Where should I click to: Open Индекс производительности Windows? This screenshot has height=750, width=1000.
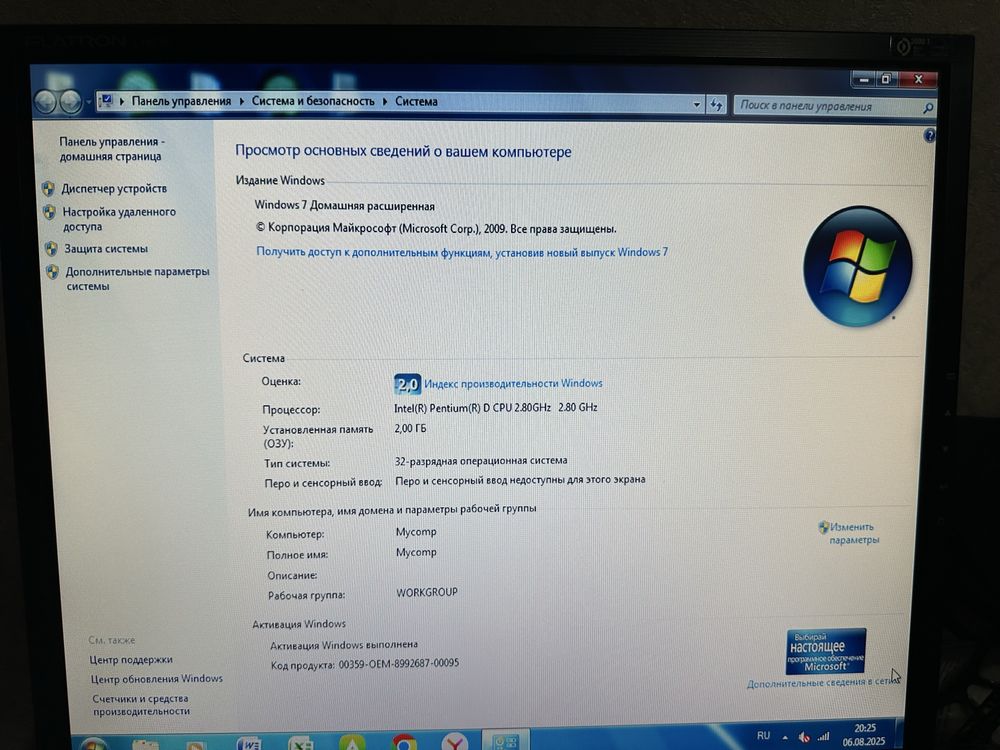pyautogui.click(x=513, y=383)
